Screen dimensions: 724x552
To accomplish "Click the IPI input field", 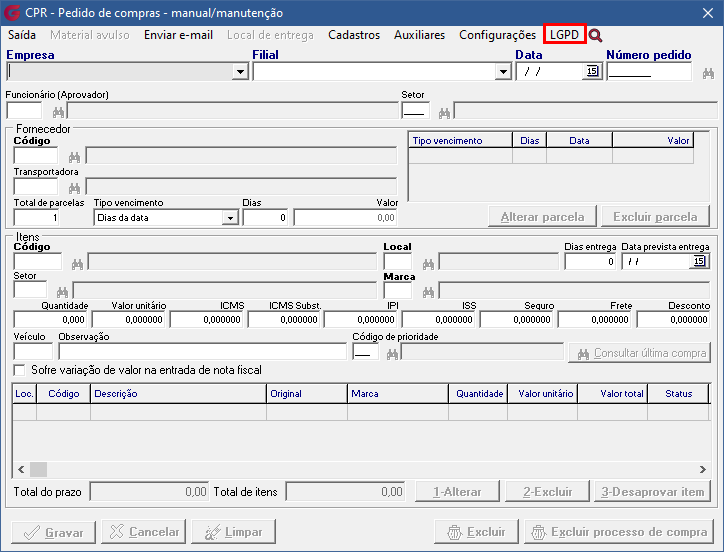I will pyautogui.click(x=361, y=319).
